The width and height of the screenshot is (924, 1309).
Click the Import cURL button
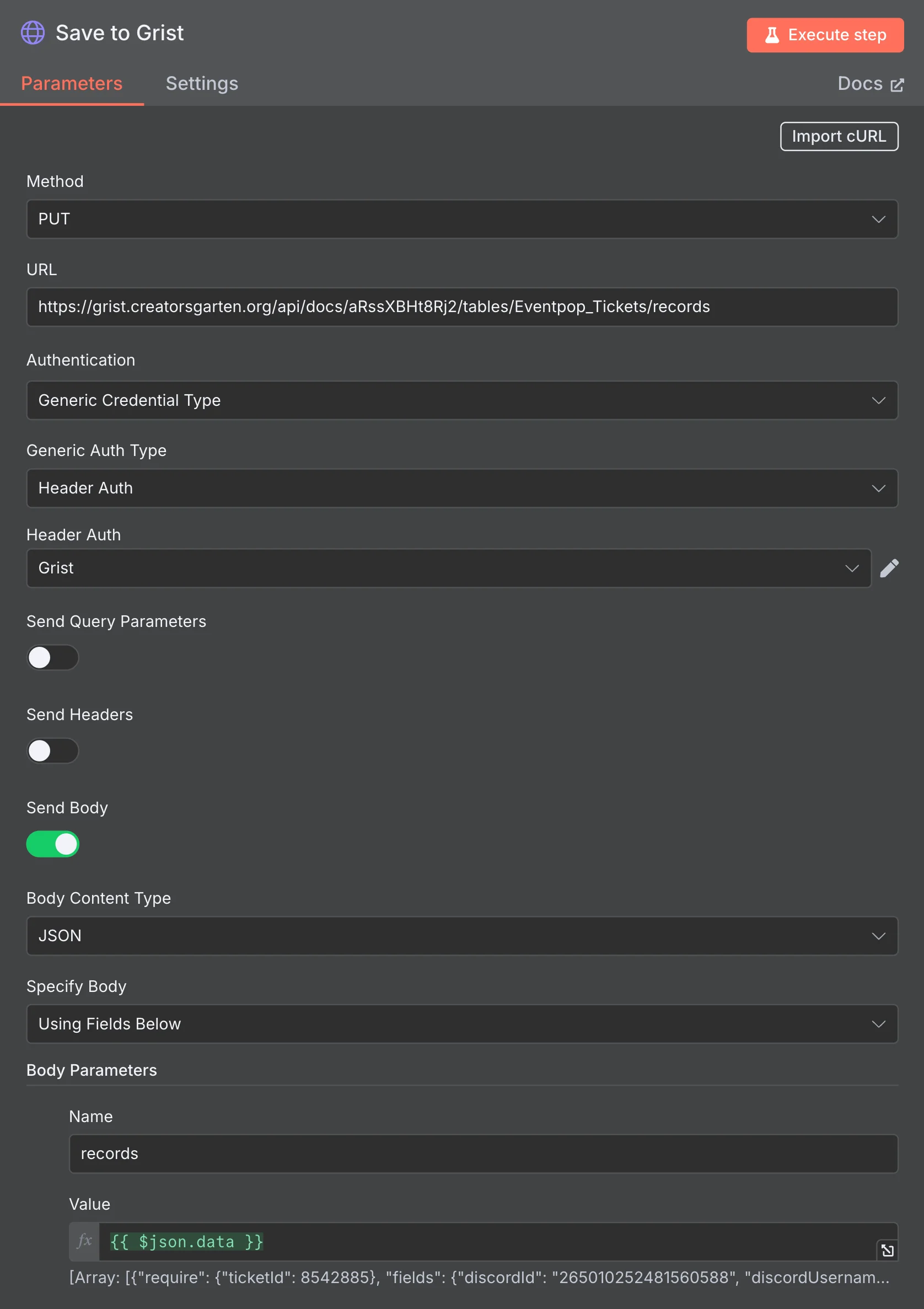839,136
